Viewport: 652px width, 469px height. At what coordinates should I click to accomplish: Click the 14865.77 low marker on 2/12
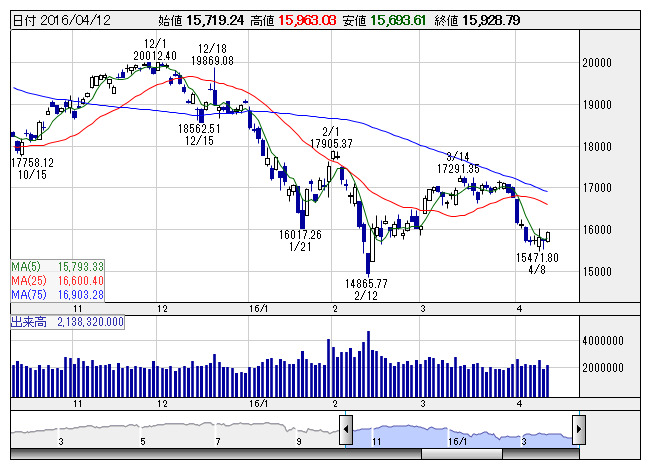(366, 284)
